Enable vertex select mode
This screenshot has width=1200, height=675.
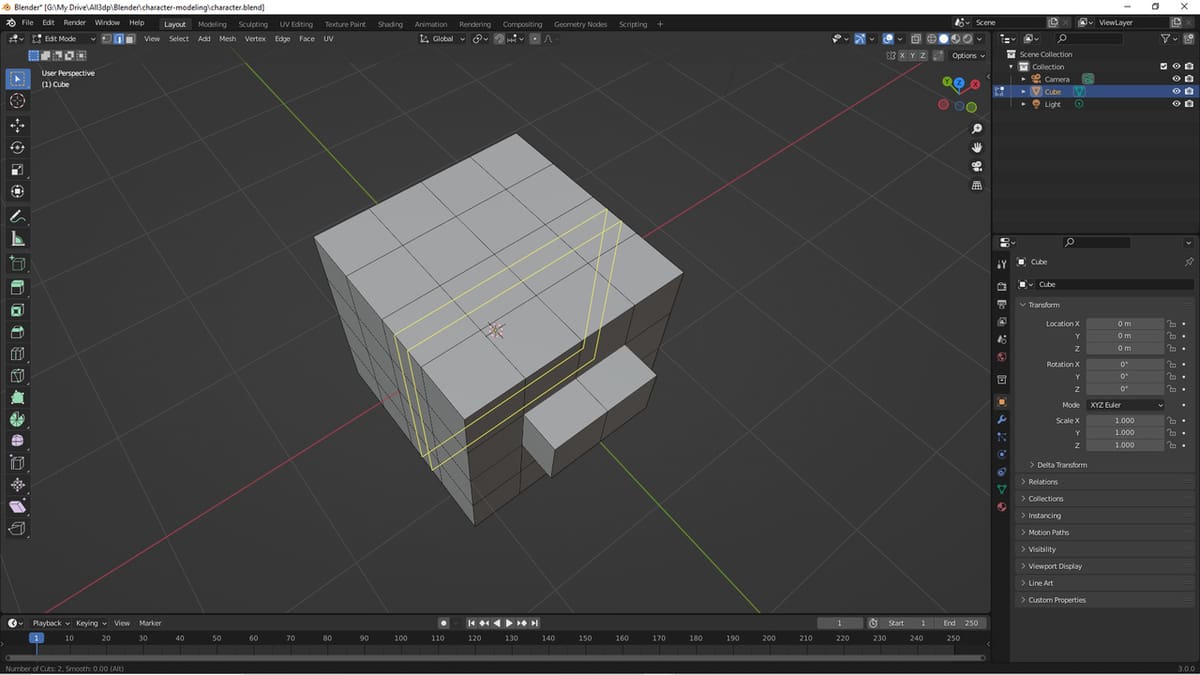pyautogui.click(x=107, y=39)
